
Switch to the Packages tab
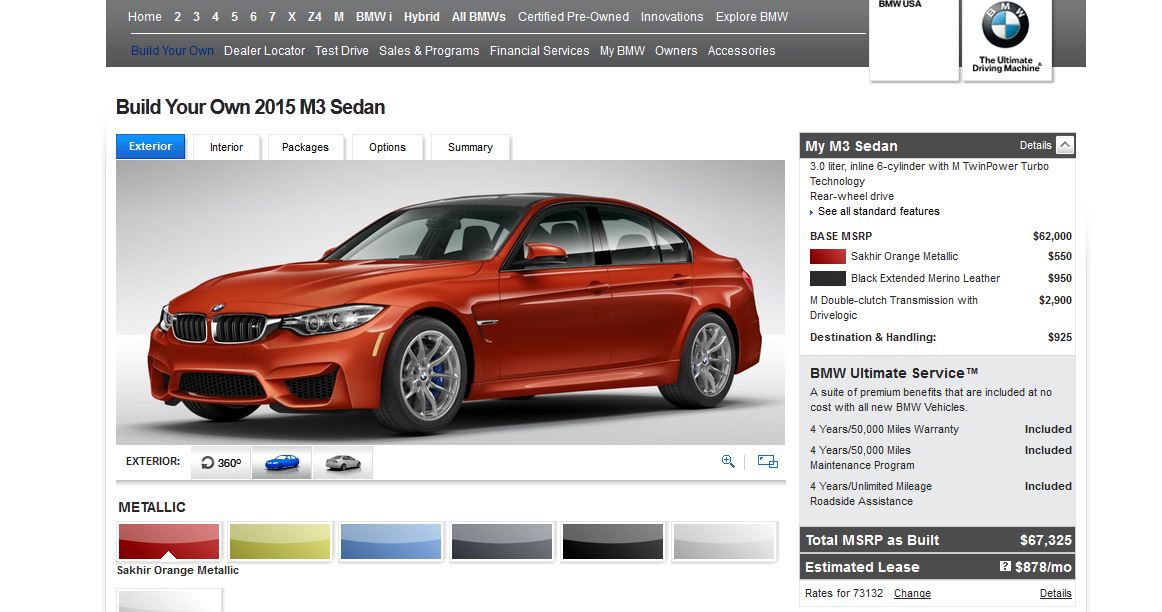[305, 147]
